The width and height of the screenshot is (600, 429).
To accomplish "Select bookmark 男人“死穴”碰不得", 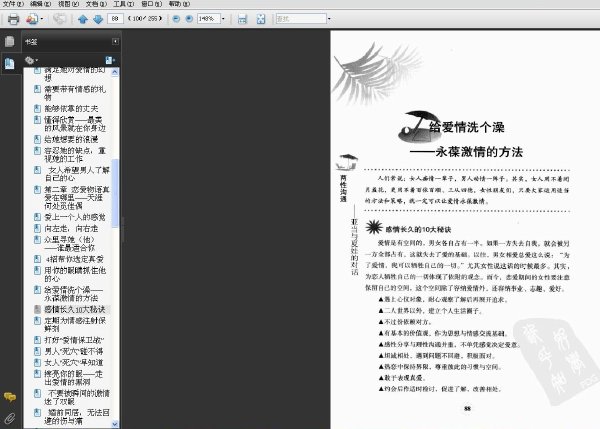I will pos(74,351).
